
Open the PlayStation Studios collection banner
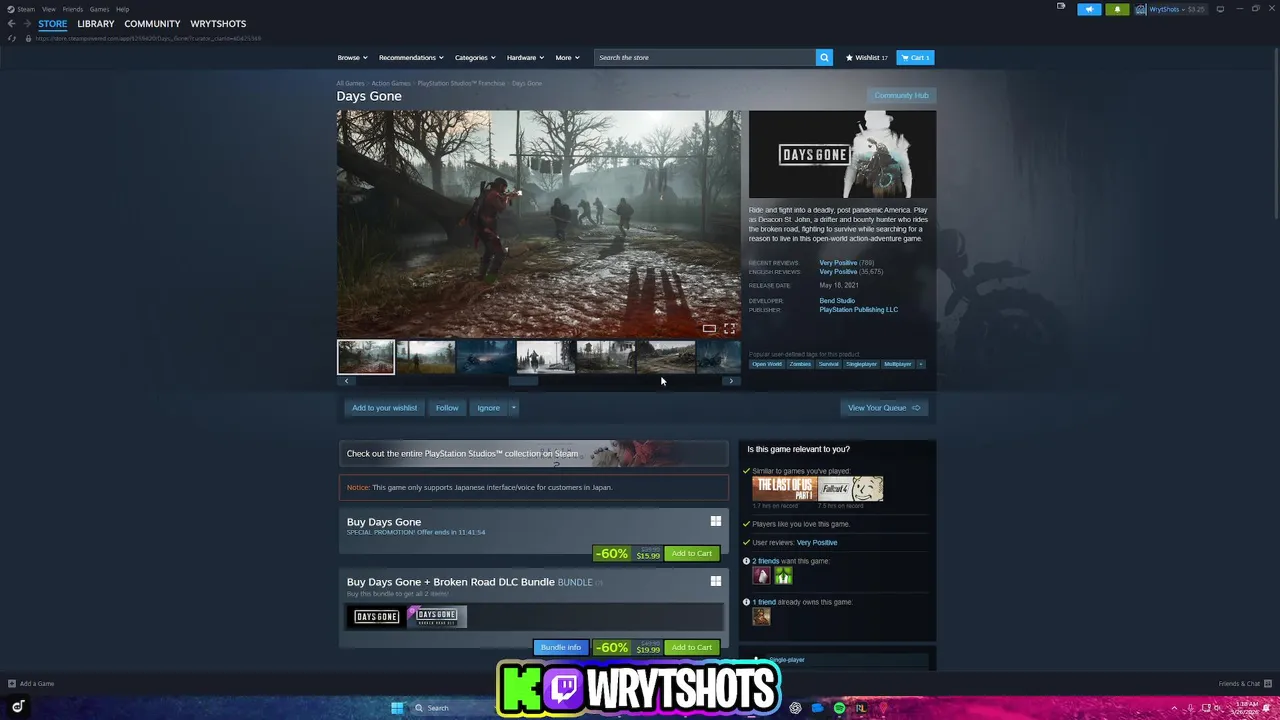(x=534, y=454)
